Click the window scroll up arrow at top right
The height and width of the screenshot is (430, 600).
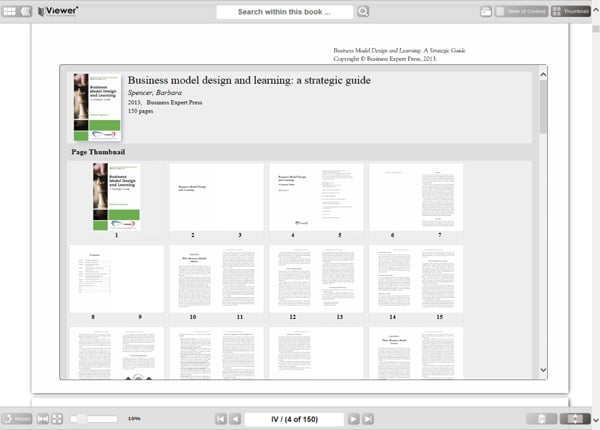point(596,10)
